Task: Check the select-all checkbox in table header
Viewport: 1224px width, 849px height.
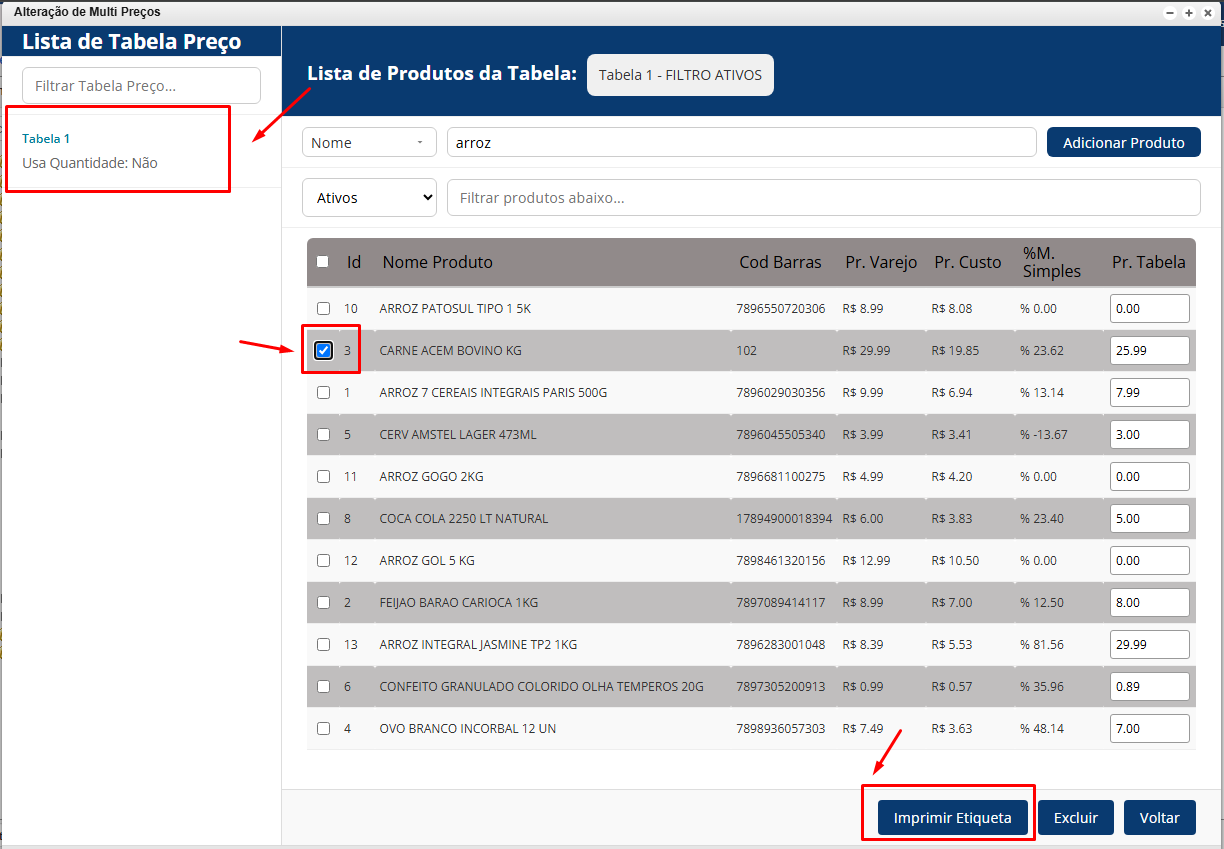Action: coord(322,262)
